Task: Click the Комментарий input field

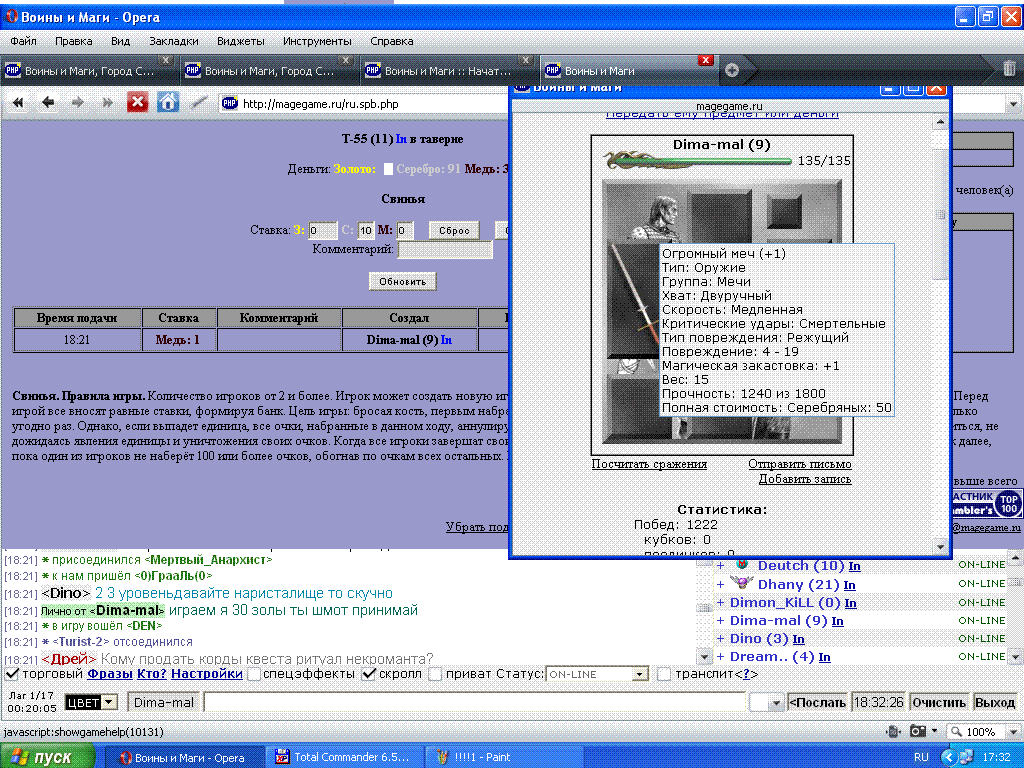Action: [x=445, y=249]
